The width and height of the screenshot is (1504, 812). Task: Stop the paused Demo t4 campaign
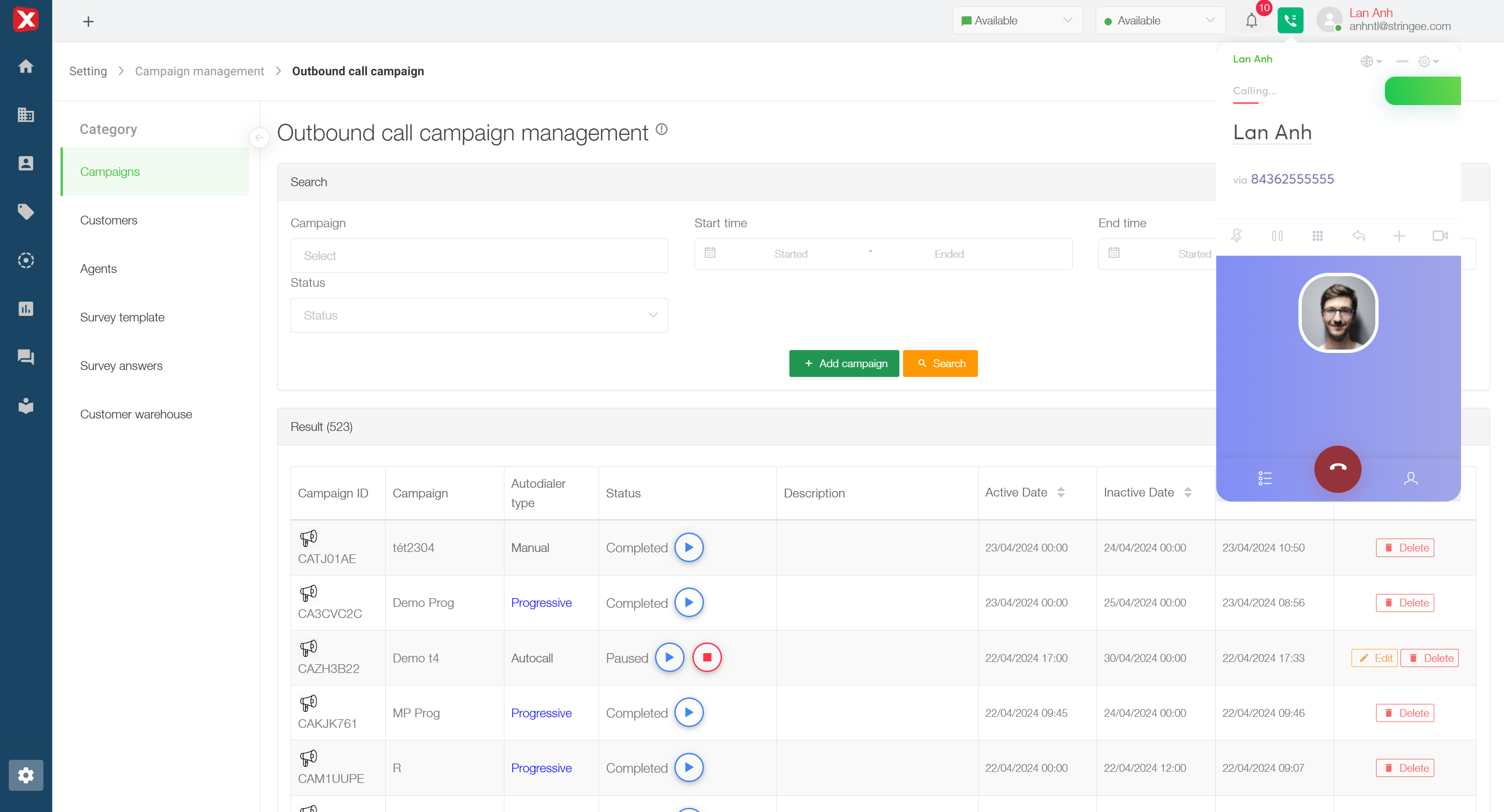[x=706, y=657]
